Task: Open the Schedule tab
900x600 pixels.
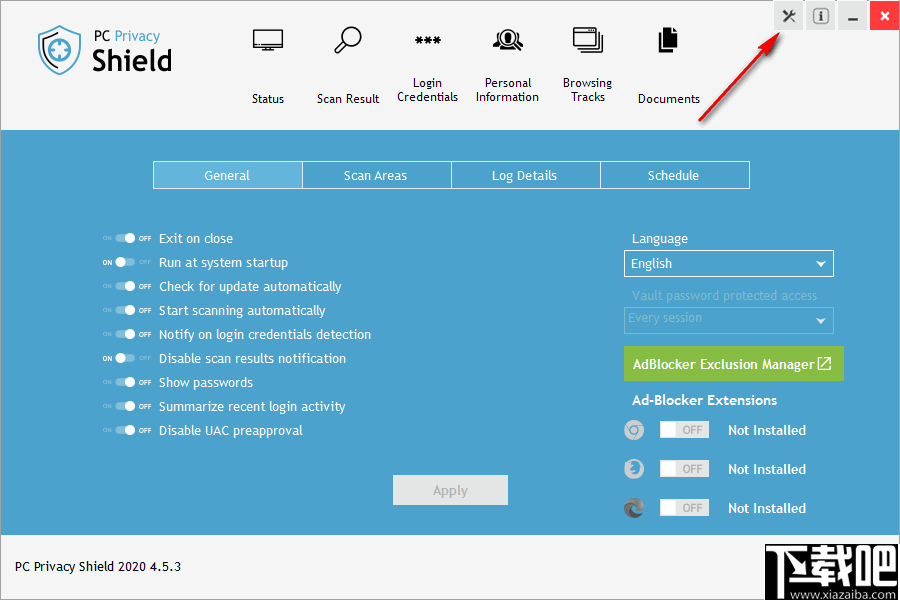Action: click(674, 175)
